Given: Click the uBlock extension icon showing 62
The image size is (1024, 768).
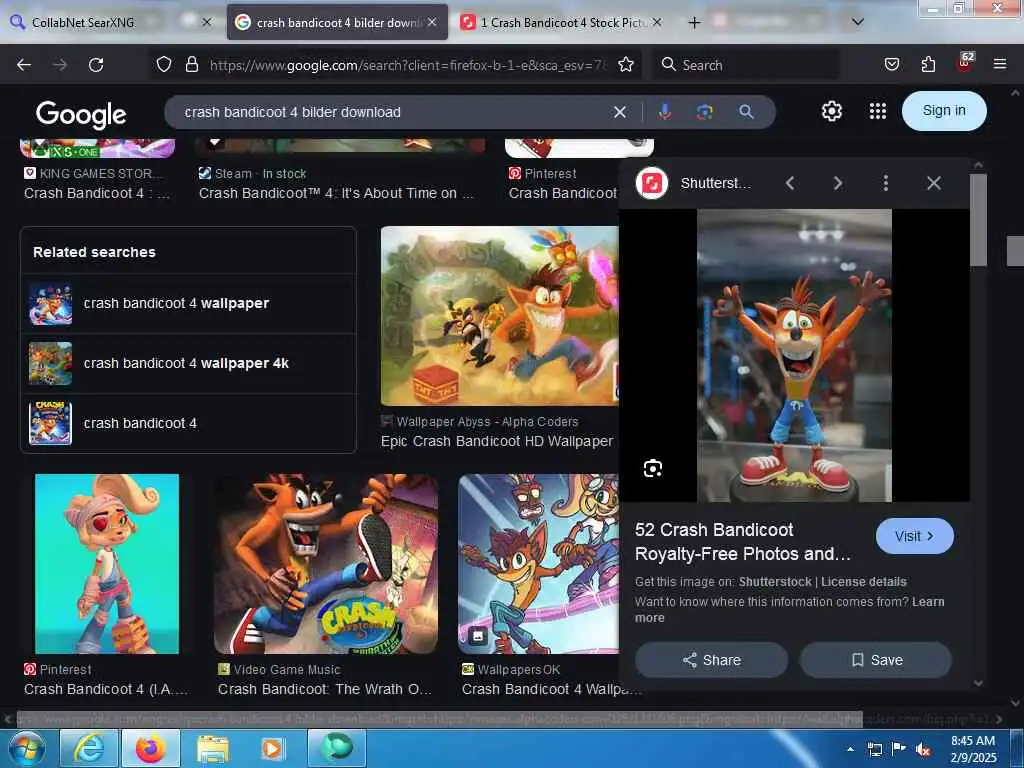Looking at the screenshot, I should pos(964,63).
